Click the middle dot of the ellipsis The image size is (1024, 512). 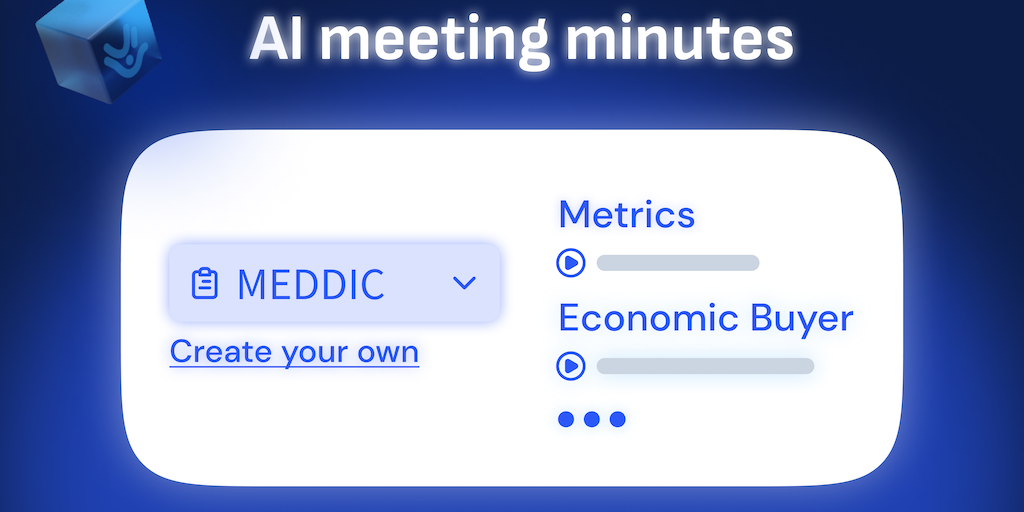(592, 419)
